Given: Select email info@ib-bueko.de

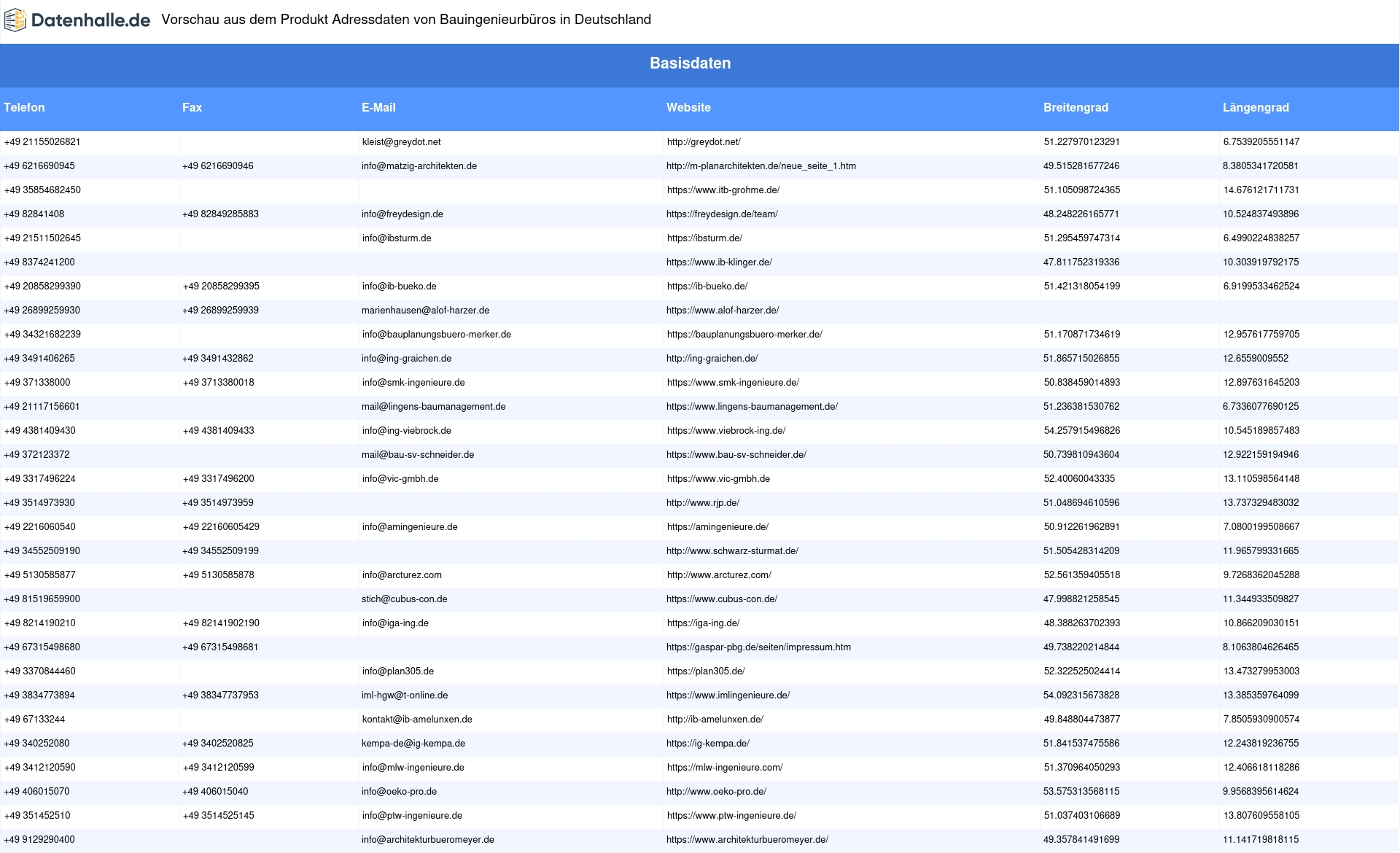Looking at the screenshot, I should coord(399,287).
